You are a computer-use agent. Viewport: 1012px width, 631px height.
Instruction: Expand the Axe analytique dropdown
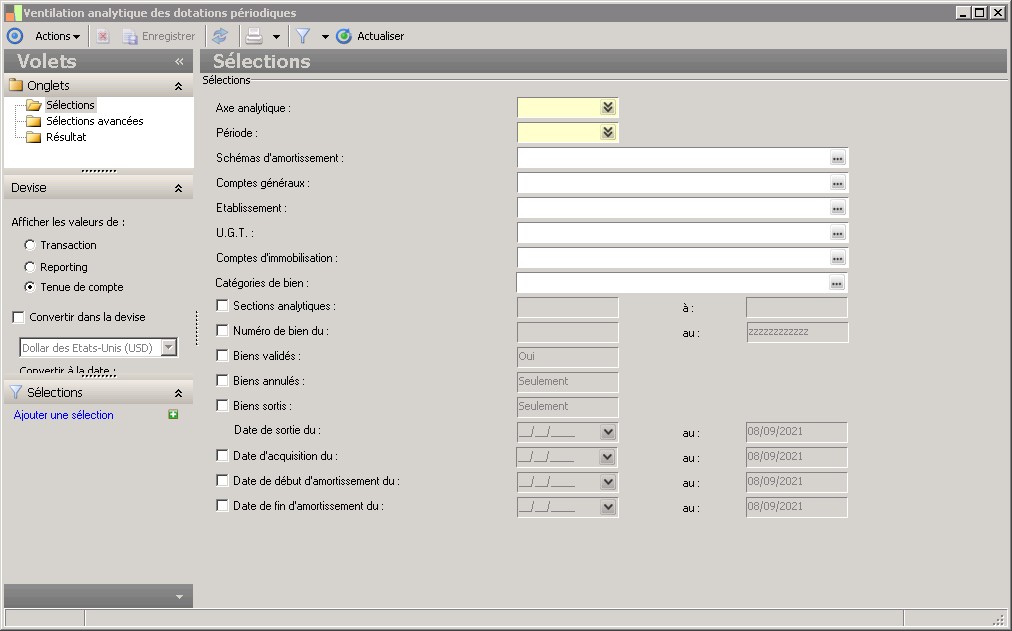pos(607,108)
